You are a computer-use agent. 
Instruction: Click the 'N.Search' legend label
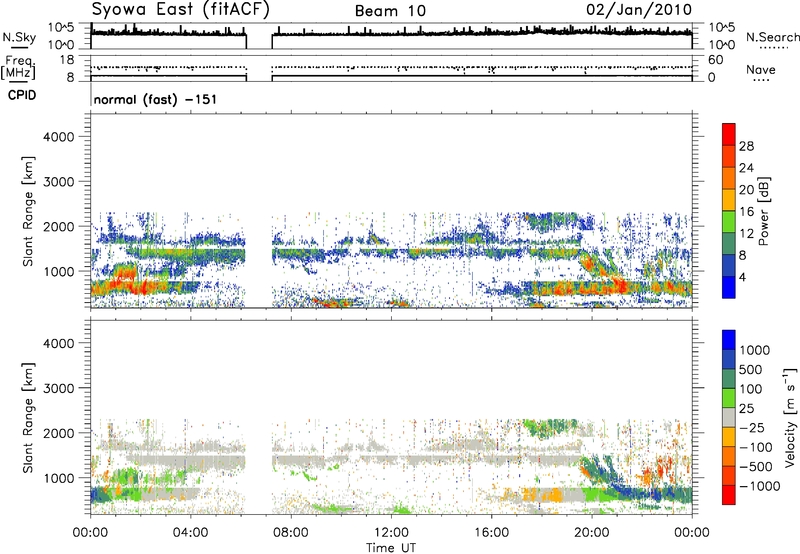[x=772, y=37]
